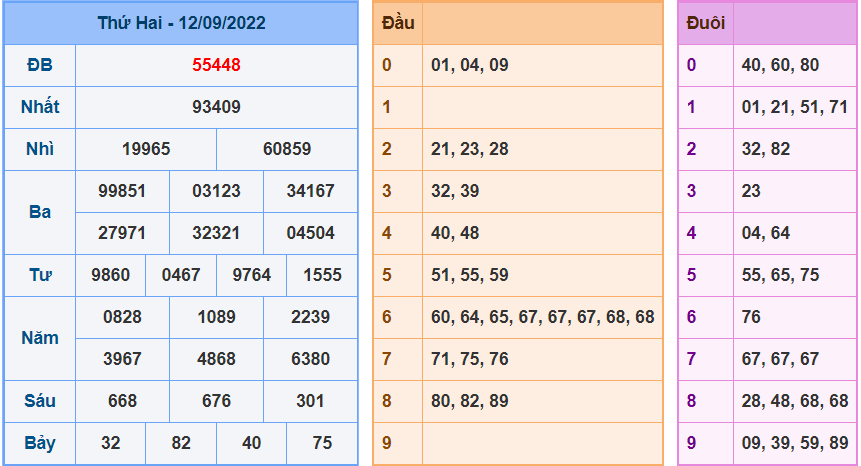Click Đầu row 6 values starting "60, 64, 65"
This screenshot has height=466, width=861.
tap(543, 317)
